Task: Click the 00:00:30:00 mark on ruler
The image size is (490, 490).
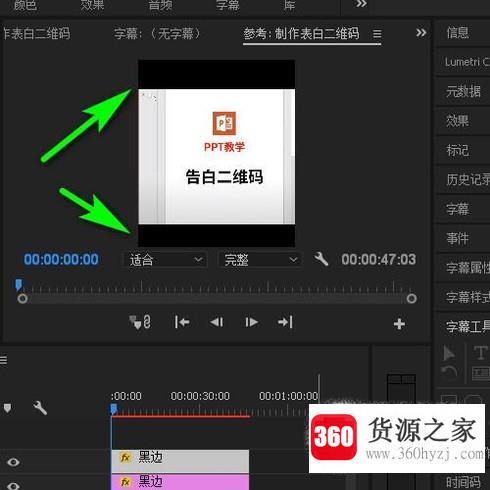Action: pos(200,396)
